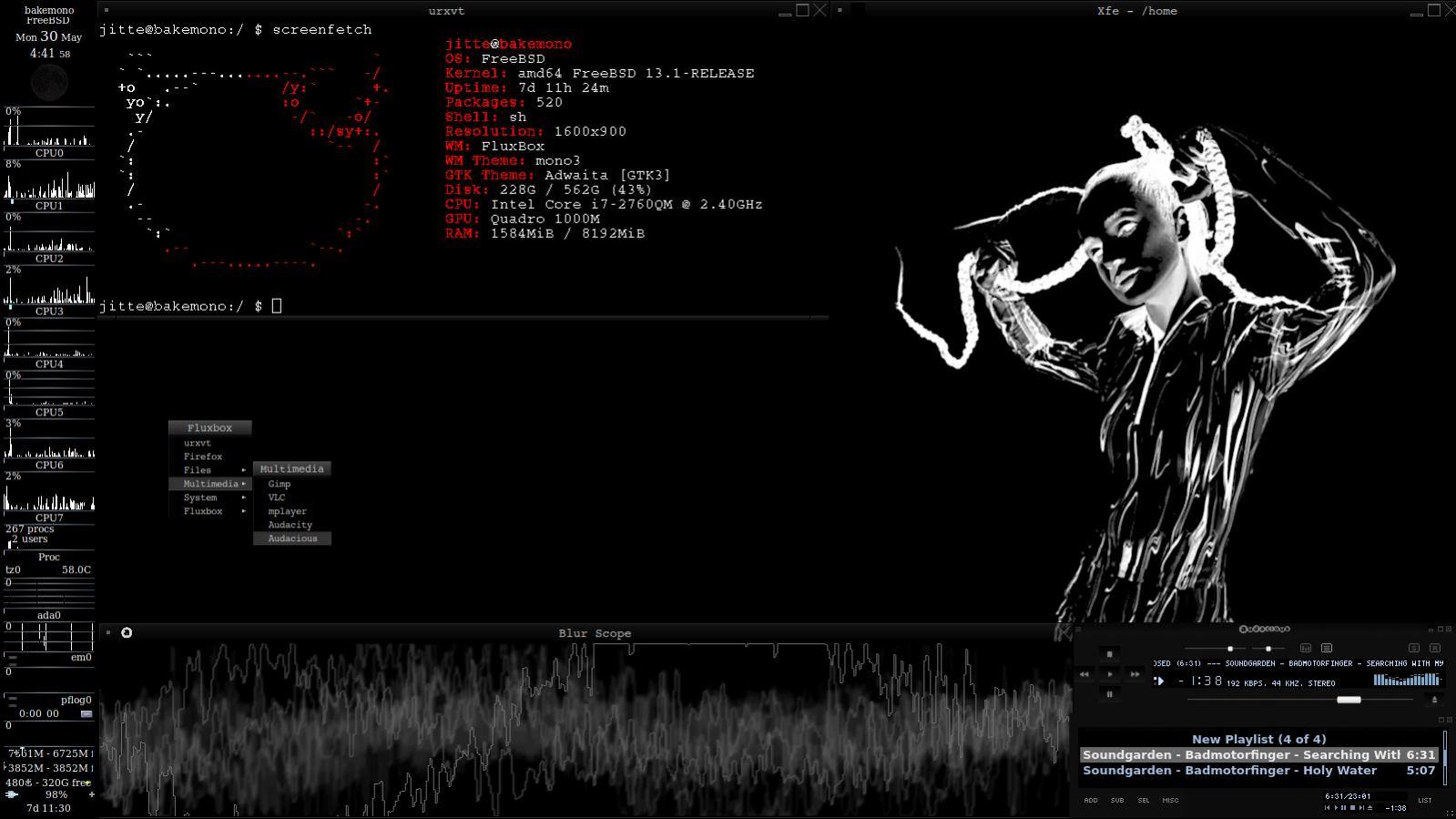Click the Blur Scope title bar

pos(595,633)
